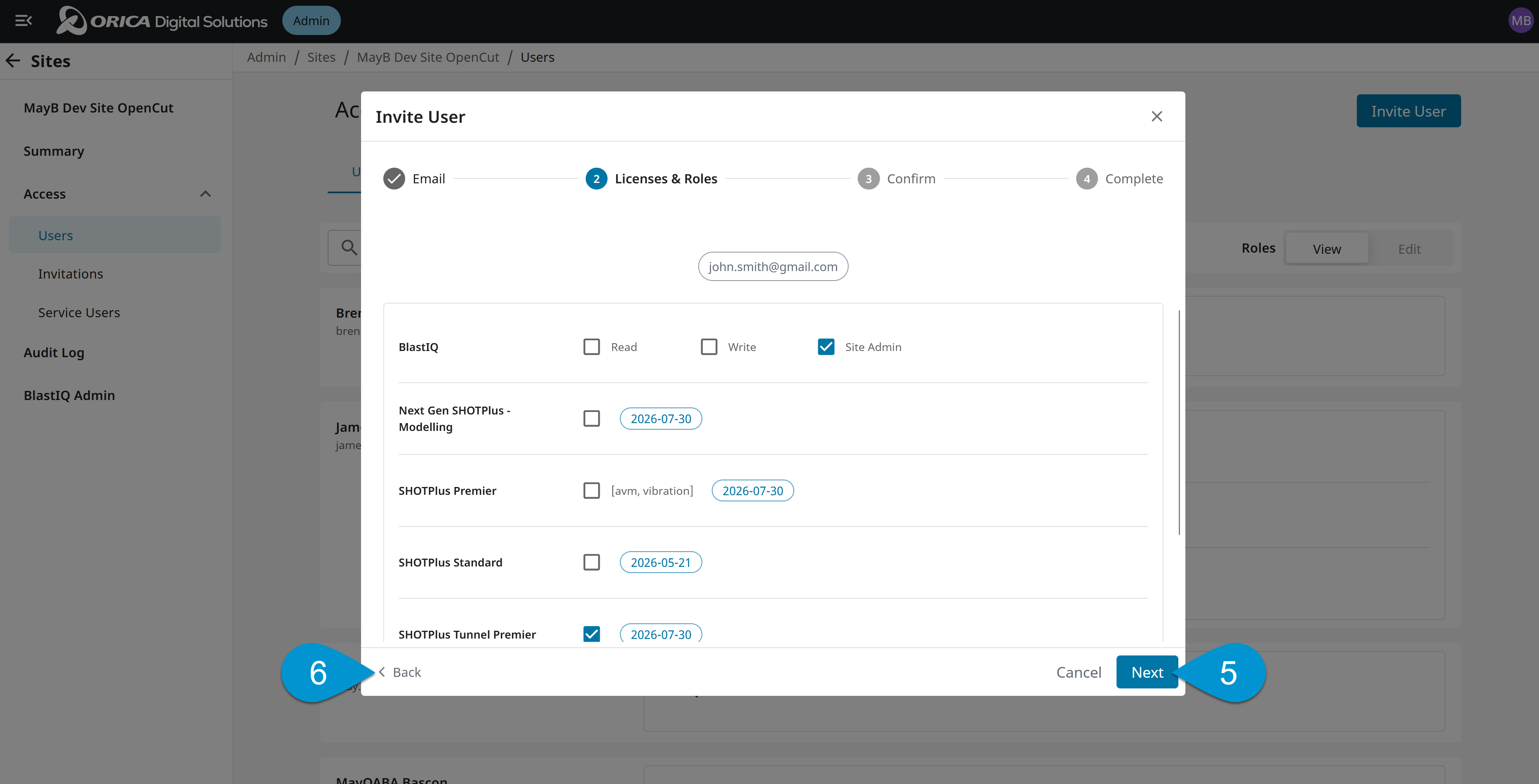The image size is (1539, 784).
Task: Click the Users breadcrumb text
Action: coord(537,57)
